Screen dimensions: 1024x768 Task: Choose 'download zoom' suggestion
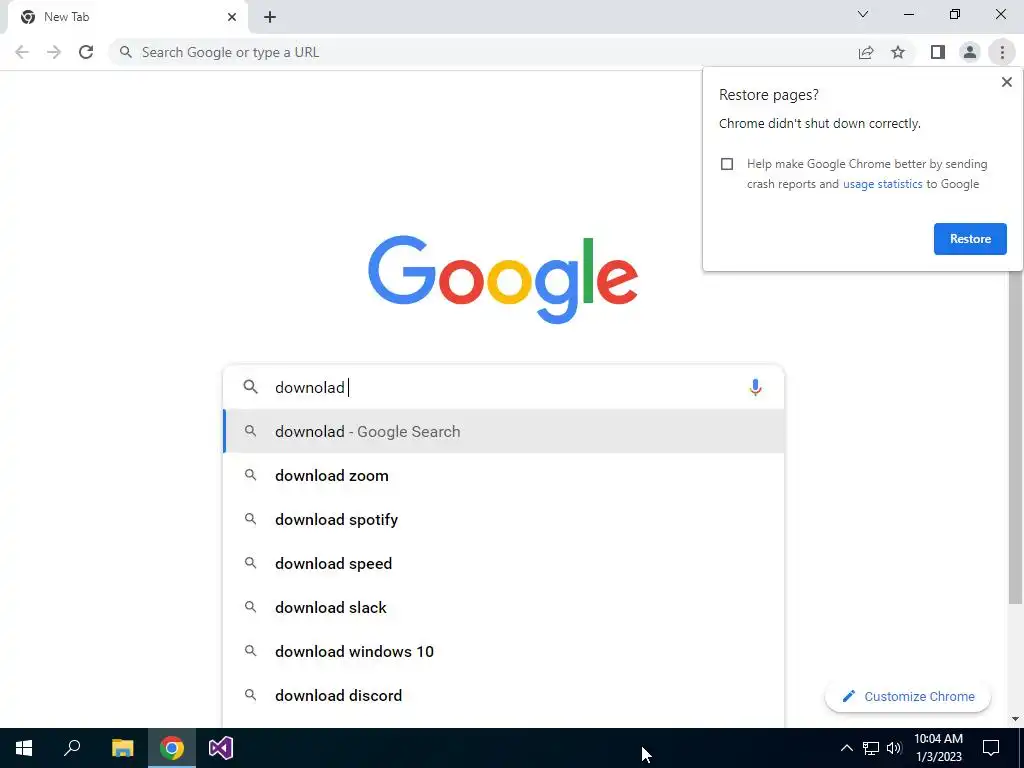[x=504, y=475]
